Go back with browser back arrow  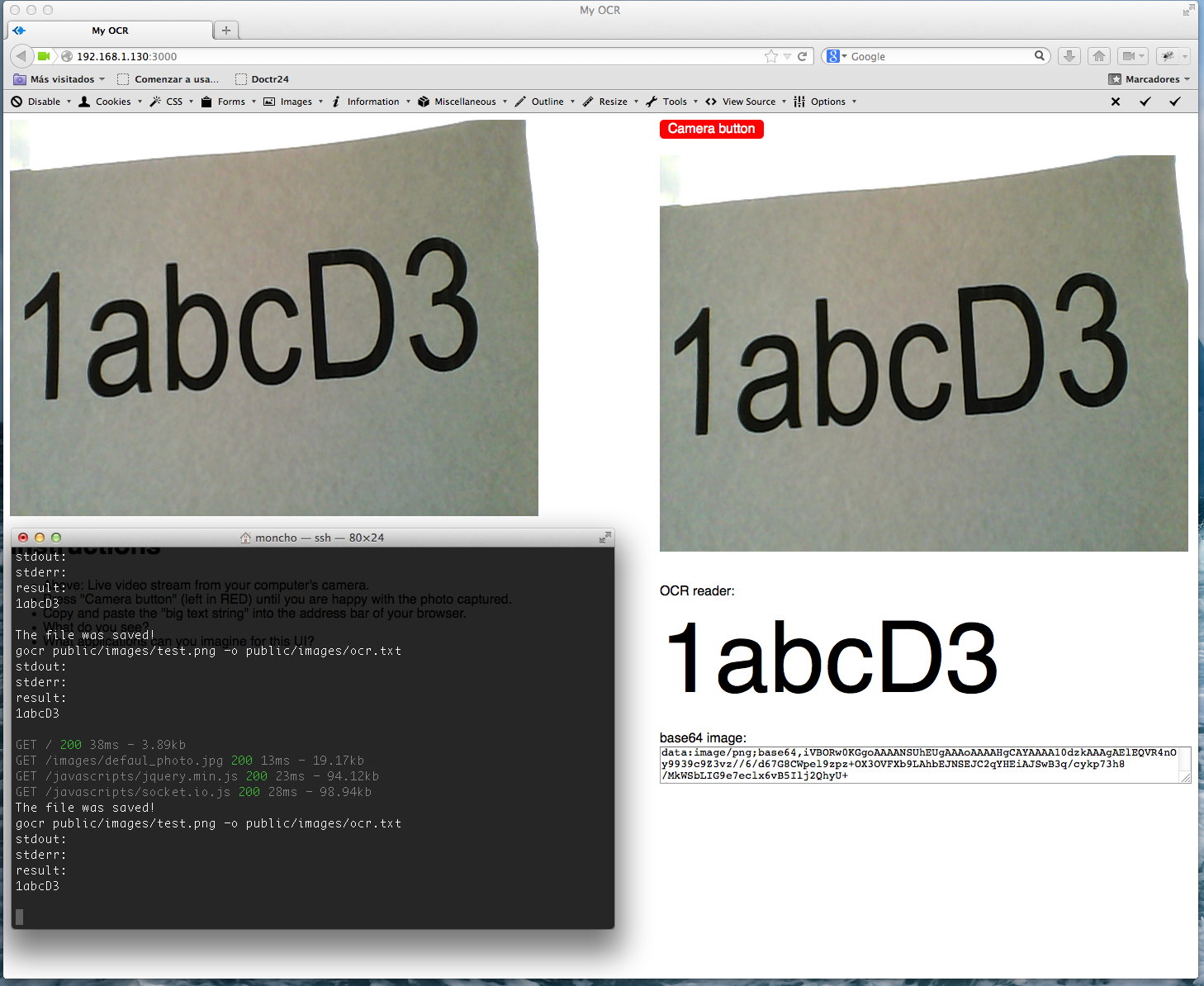21,56
